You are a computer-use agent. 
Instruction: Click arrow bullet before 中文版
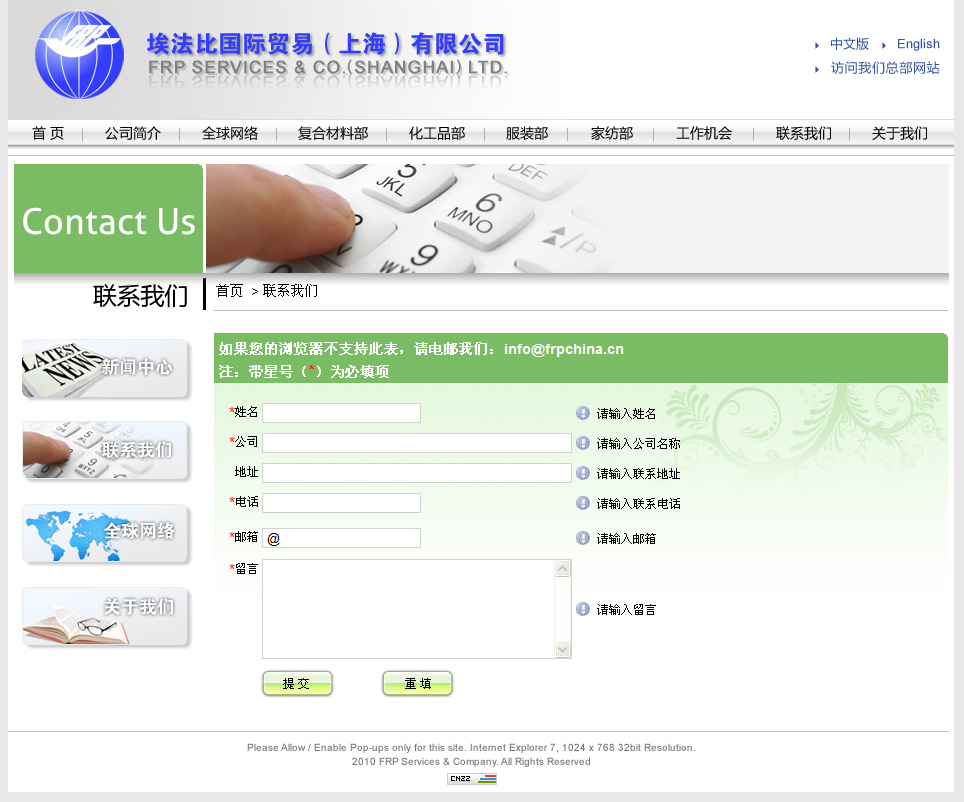[x=817, y=45]
